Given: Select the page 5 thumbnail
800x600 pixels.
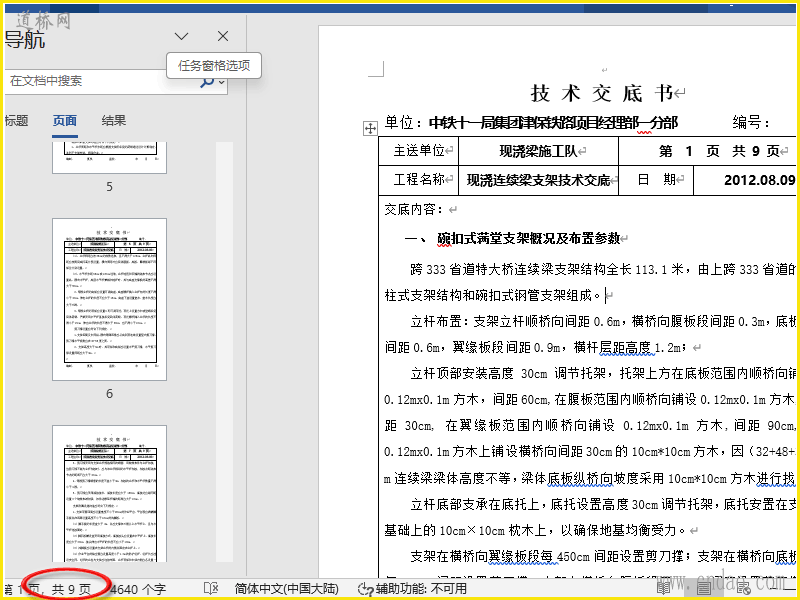Looking at the screenshot, I should 109,157.
